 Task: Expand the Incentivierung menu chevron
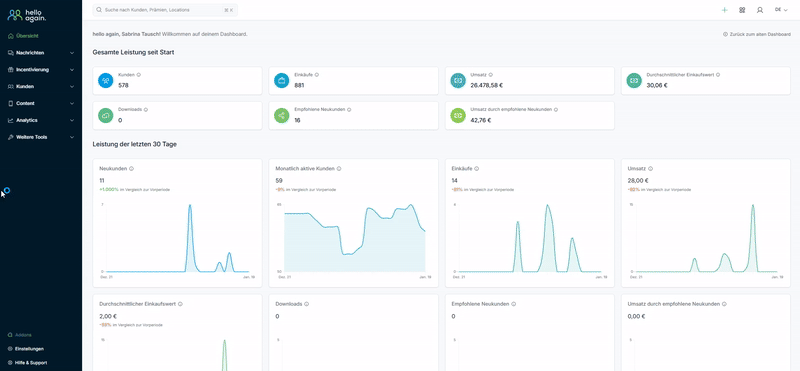72,69
